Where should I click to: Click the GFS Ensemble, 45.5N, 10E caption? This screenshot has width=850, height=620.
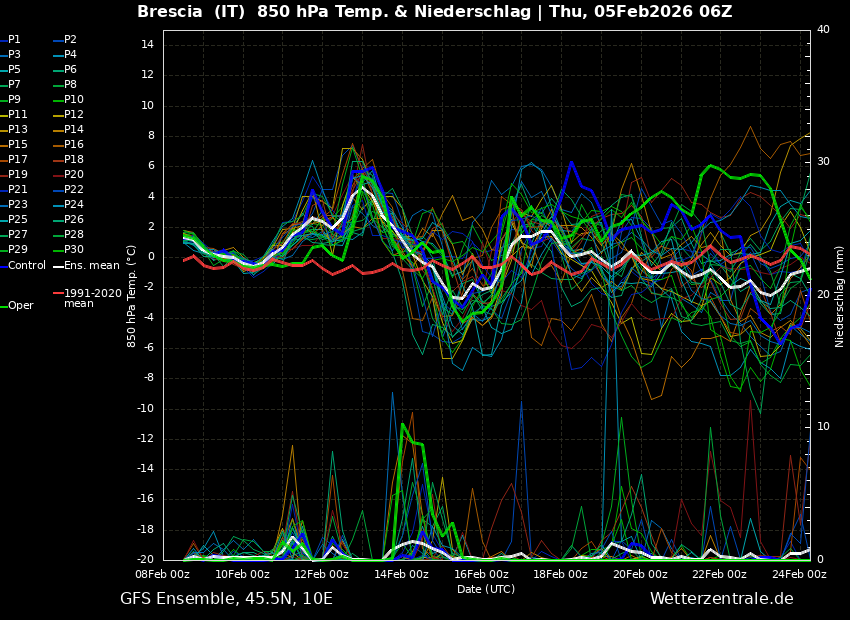226,599
